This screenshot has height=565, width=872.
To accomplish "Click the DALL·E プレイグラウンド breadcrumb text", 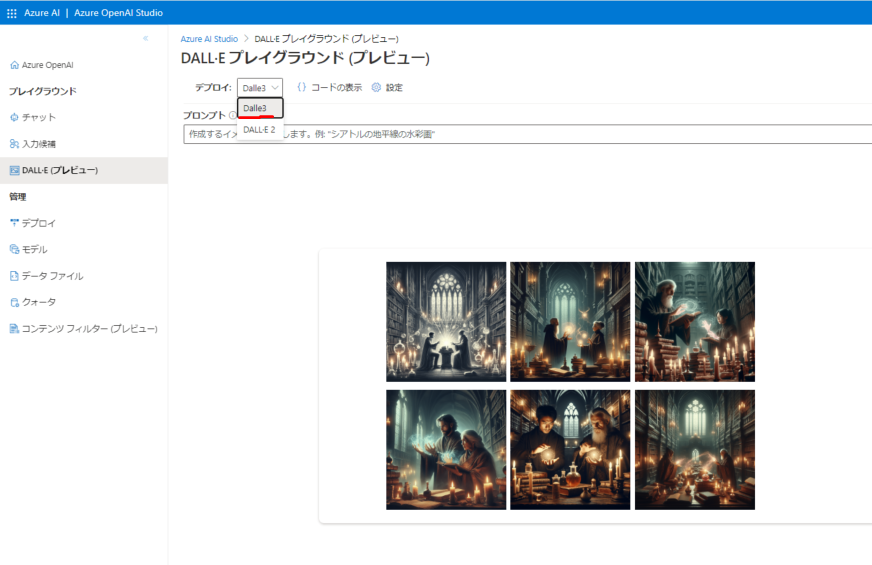I will point(326,39).
